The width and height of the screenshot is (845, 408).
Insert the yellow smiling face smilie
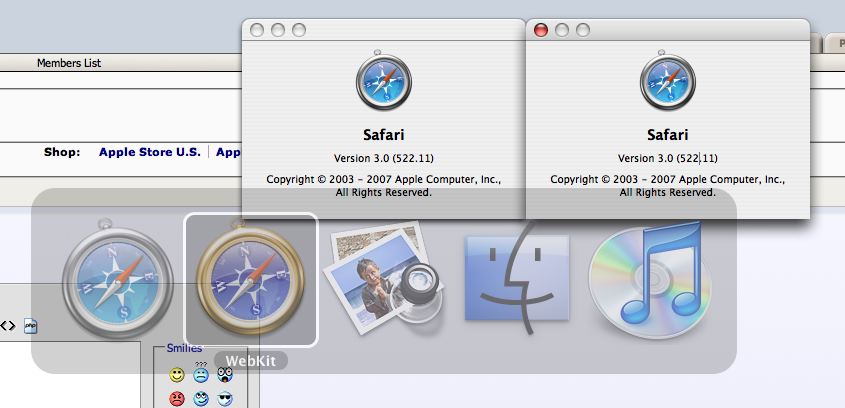click(177, 375)
